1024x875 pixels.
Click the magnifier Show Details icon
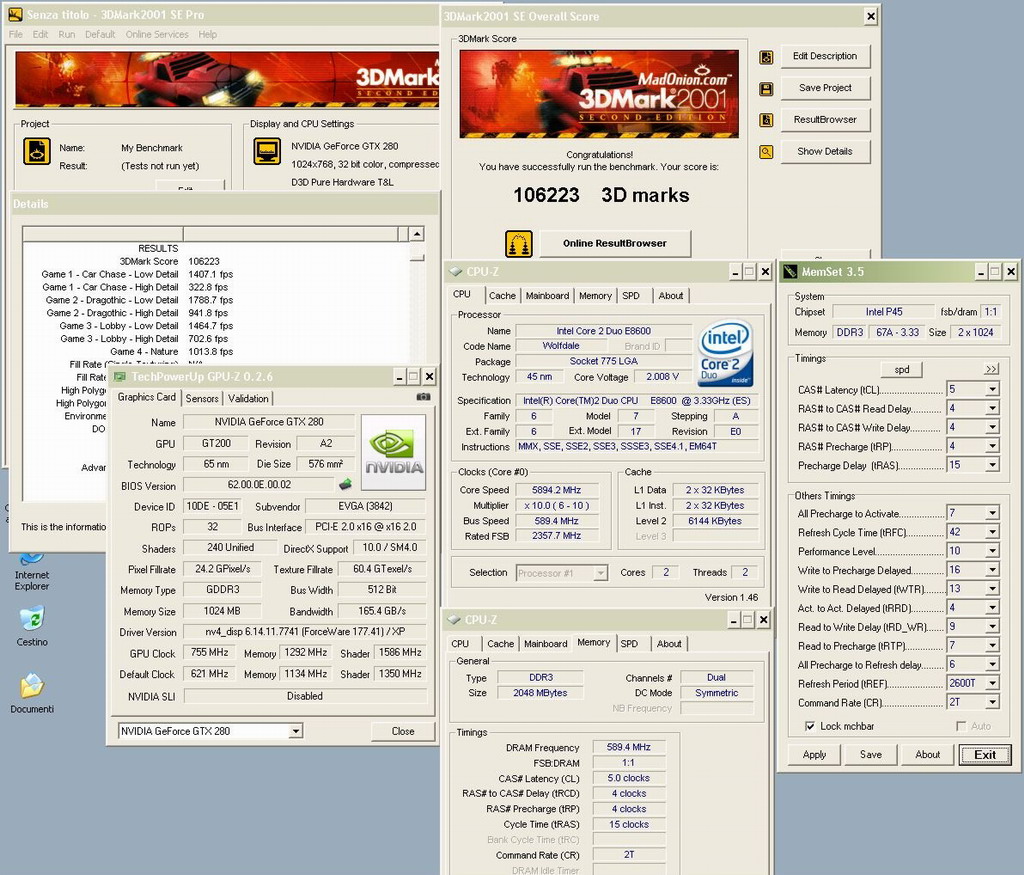(x=766, y=152)
